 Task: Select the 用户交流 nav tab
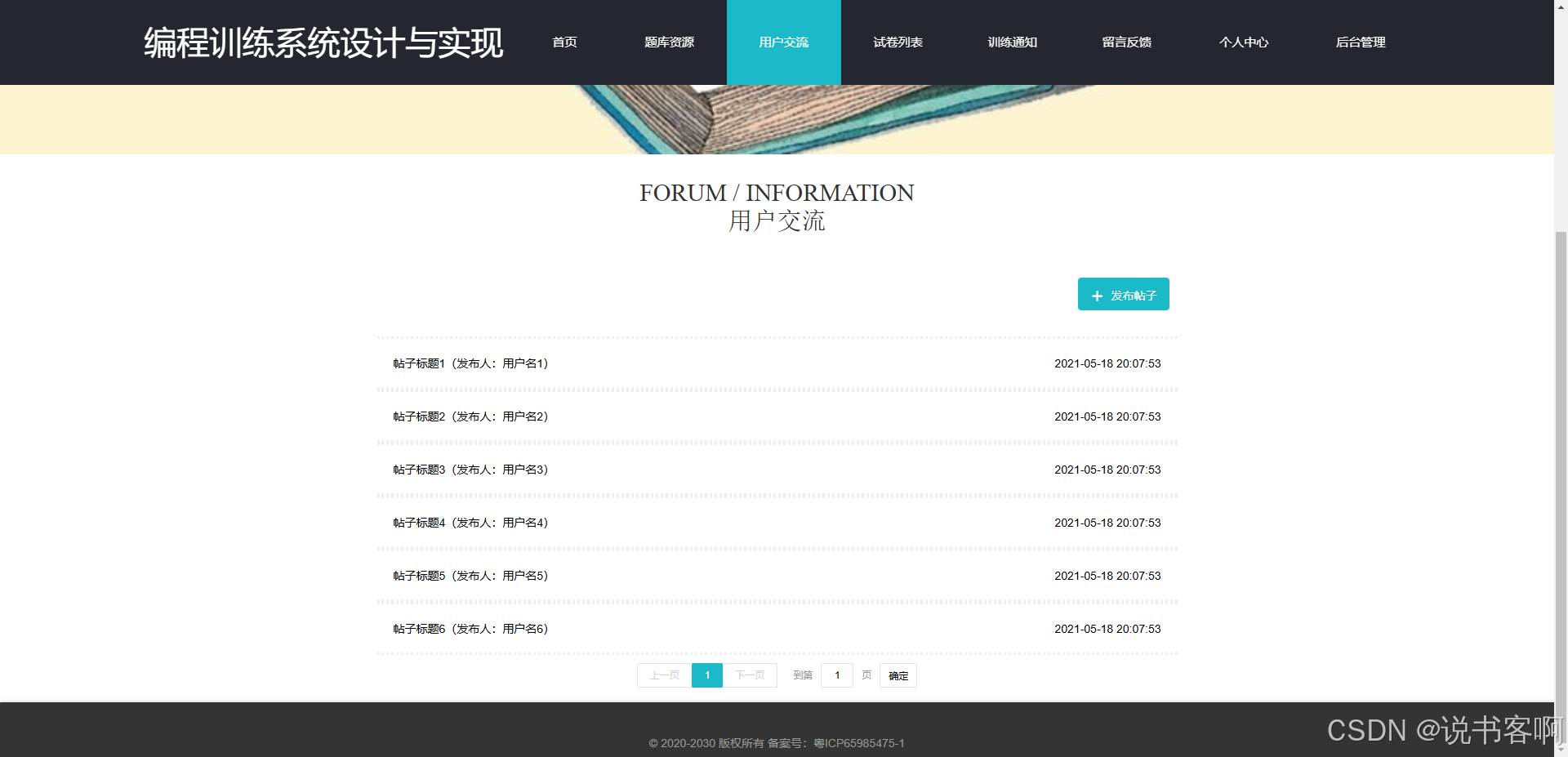pyautogui.click(x=784, y=42)
